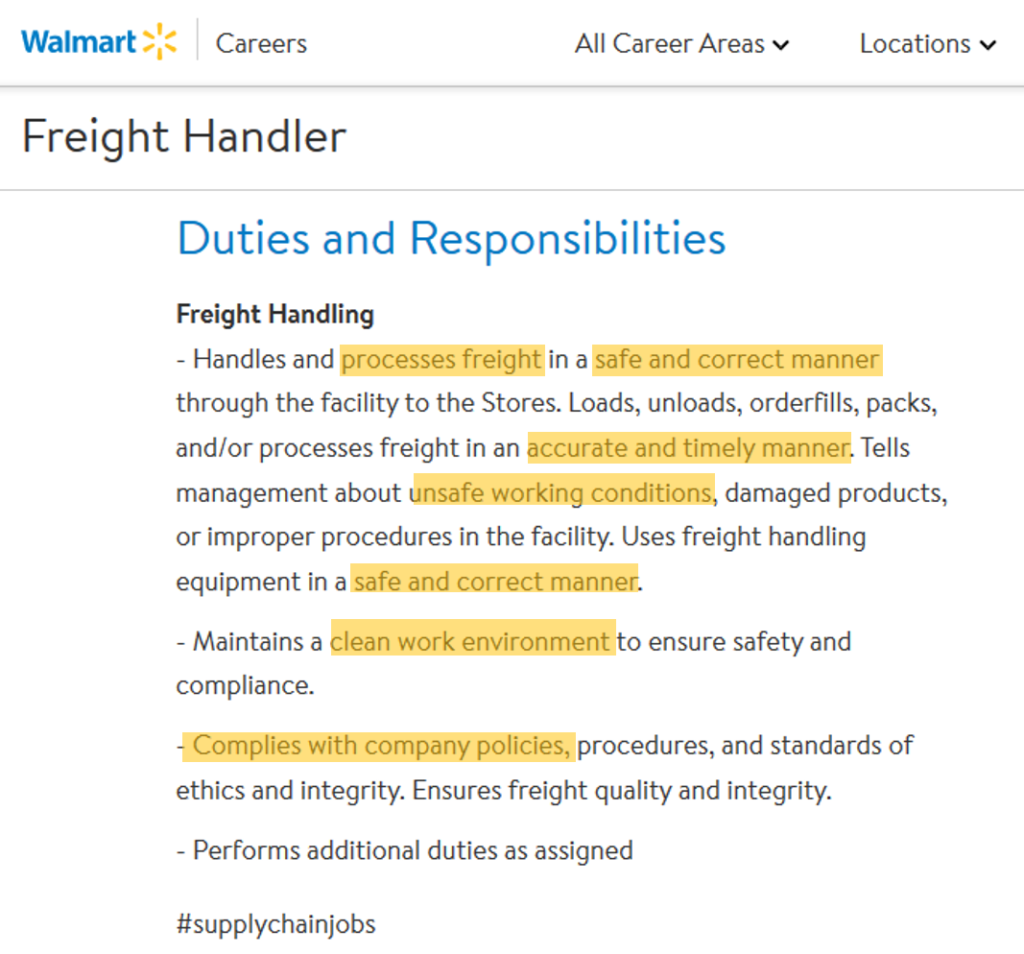The height and width of the screenshot is (954, 1024).
Task: Click the Walmart wordmark in header
Action: click(x=78, y=42)
